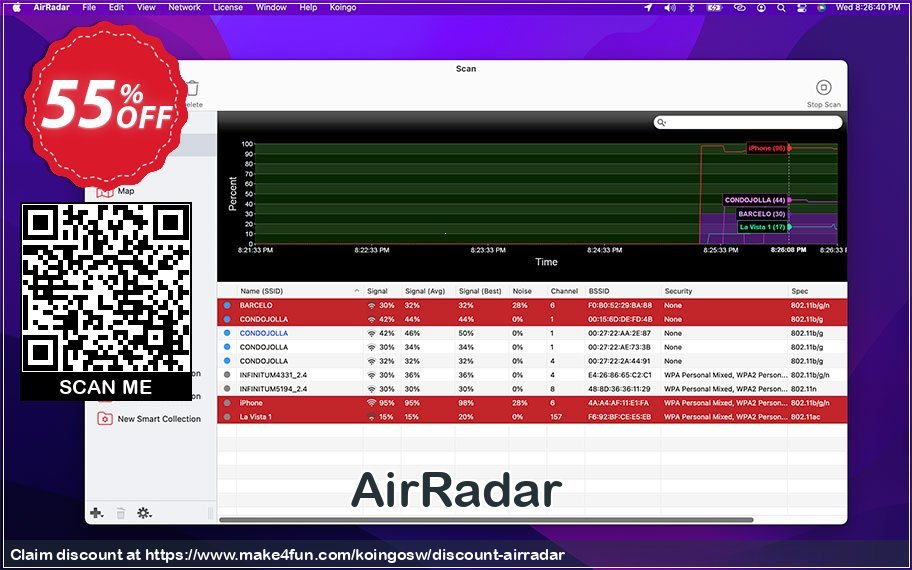Click the Stop Scan toolbar icon
Image resolution: width=912 pixels, height=570 pixels.
pos(823,88)
